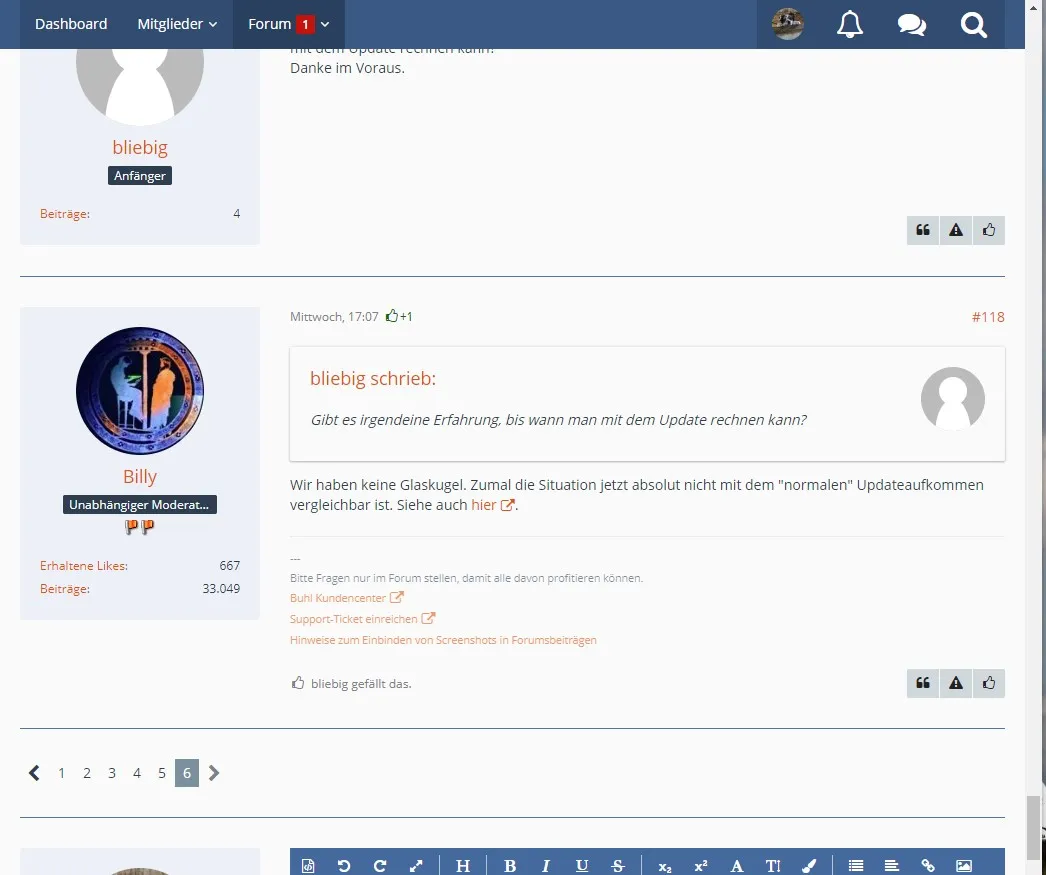The image size is (1046, 875).
Task: Toggle italic formatting in the editor
Action: point(546,866)
